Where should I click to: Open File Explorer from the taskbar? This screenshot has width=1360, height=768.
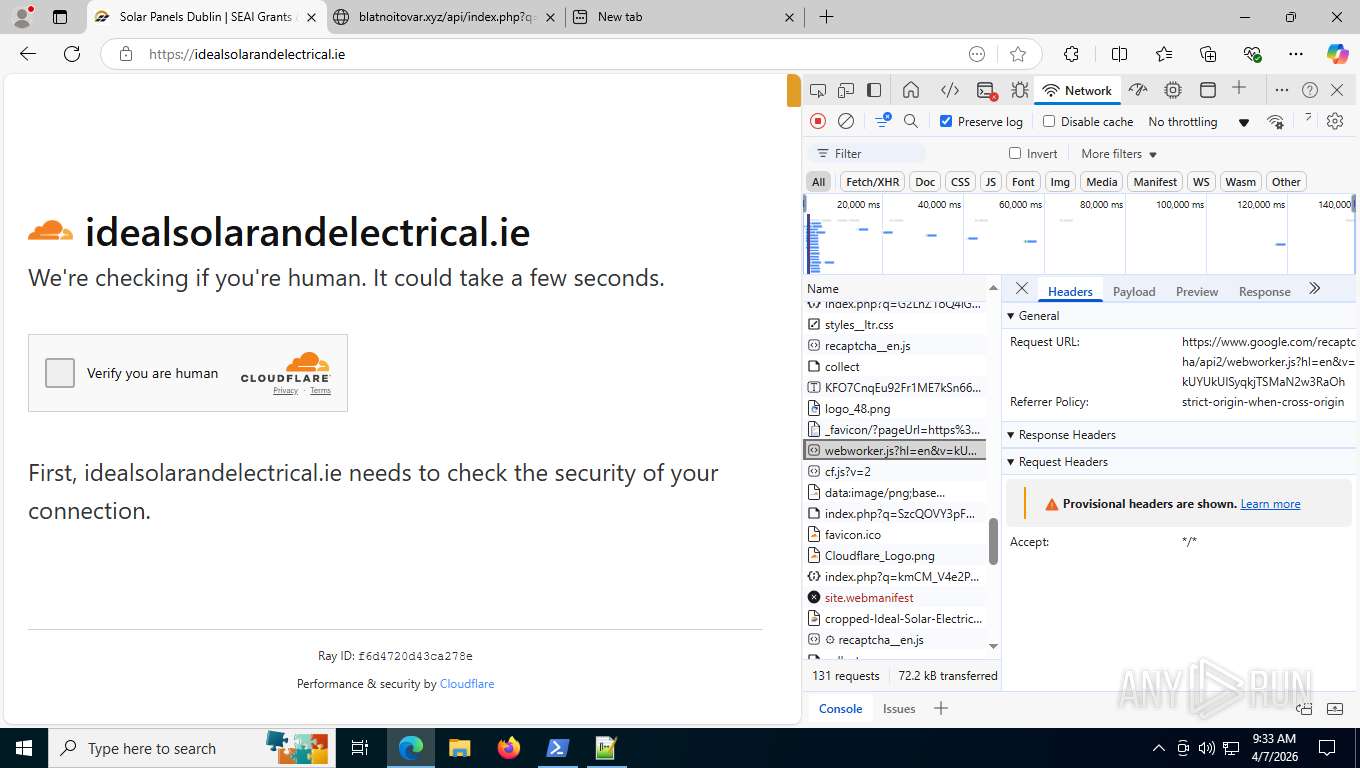coord(459,748)
